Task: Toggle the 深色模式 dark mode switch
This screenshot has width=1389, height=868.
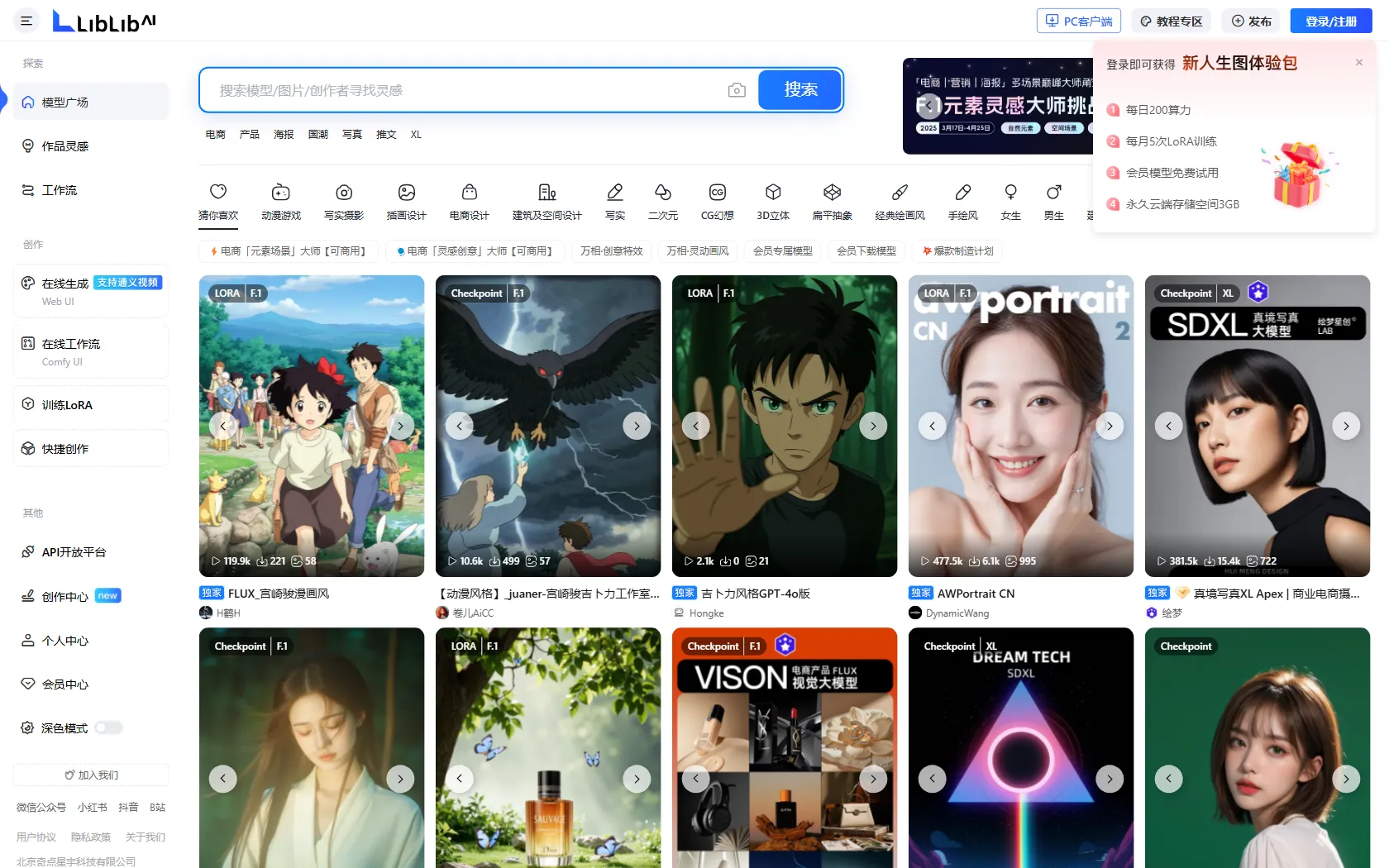Action: click(108, 727)
